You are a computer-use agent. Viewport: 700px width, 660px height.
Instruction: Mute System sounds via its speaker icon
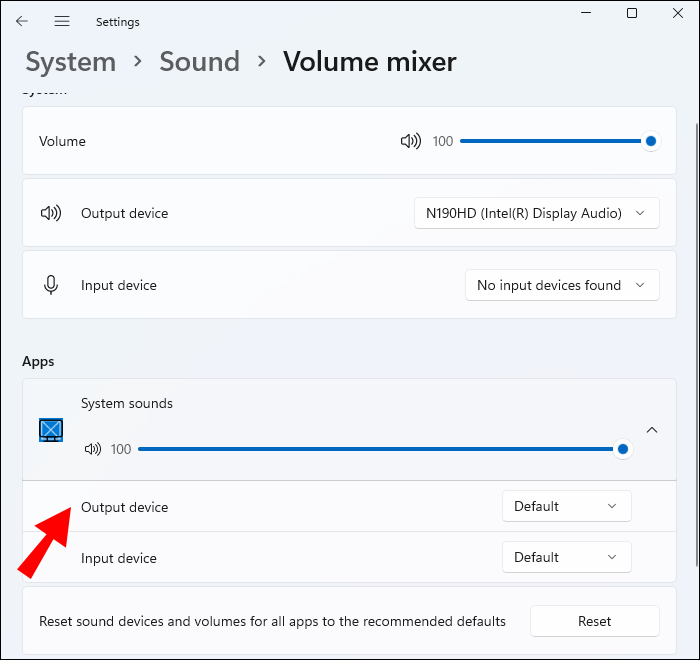[93, 450]
